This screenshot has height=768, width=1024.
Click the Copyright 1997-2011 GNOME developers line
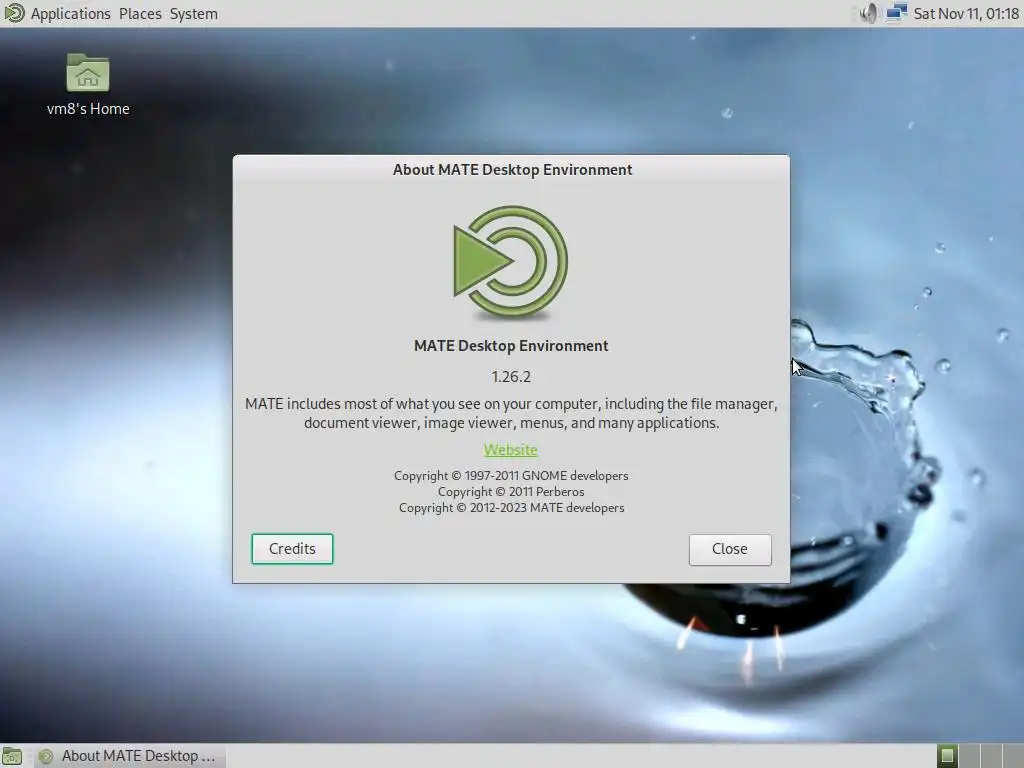pos(511,476)
